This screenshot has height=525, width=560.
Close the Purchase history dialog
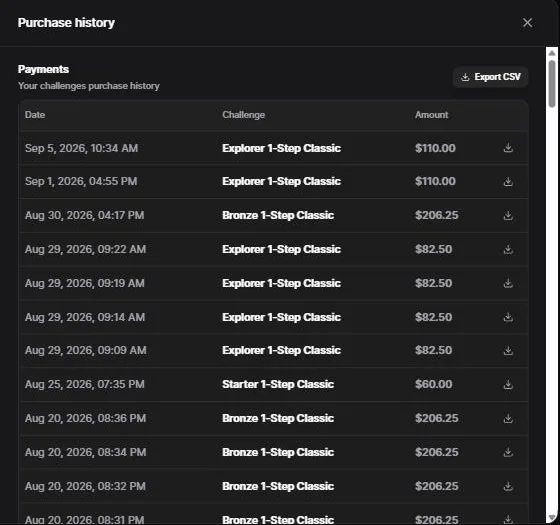click(x=527, y=23)
